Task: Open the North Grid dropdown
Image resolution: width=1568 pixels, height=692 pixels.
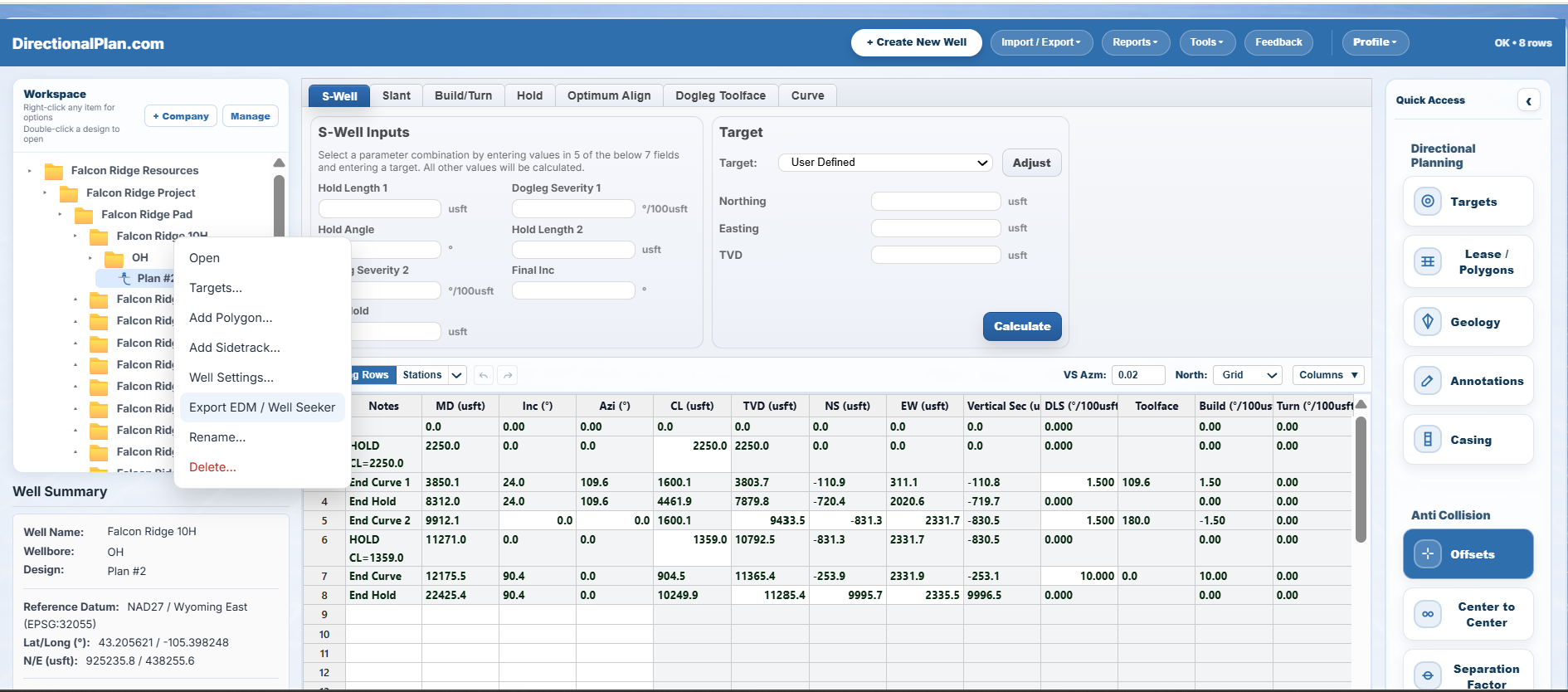Action: pos(1247,375)
